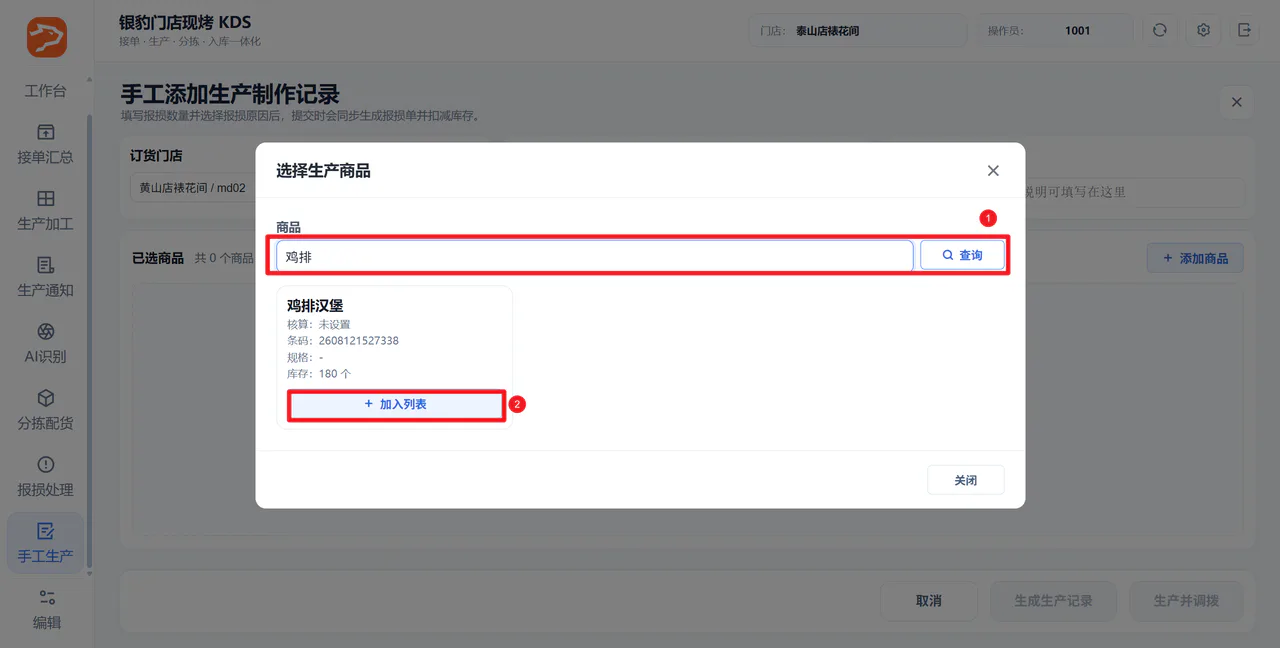Click the logout icon in the header
1280x648 pixels.
point(1245,30)
